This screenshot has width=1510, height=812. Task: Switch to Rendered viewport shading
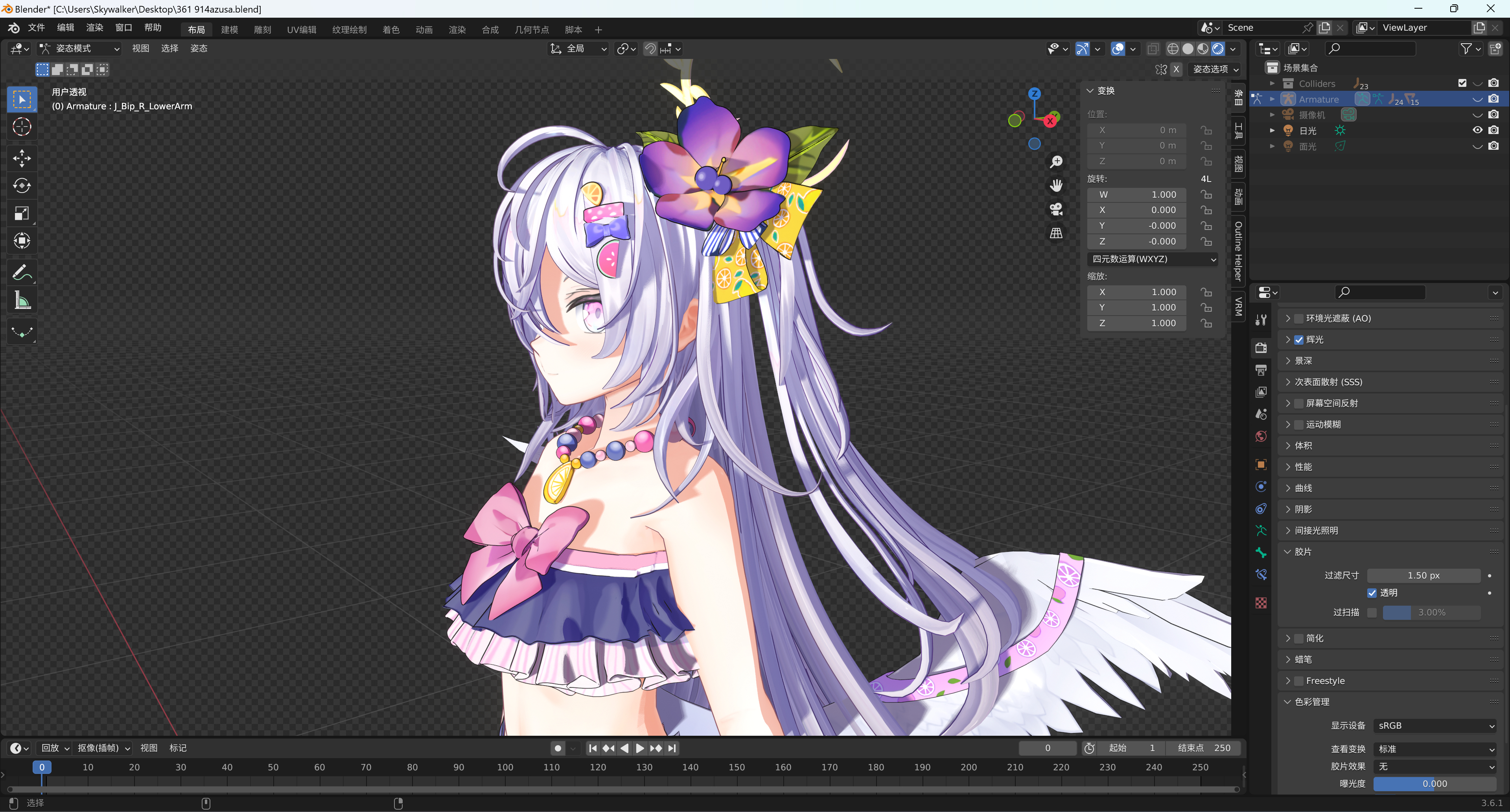click(1217, 49)
